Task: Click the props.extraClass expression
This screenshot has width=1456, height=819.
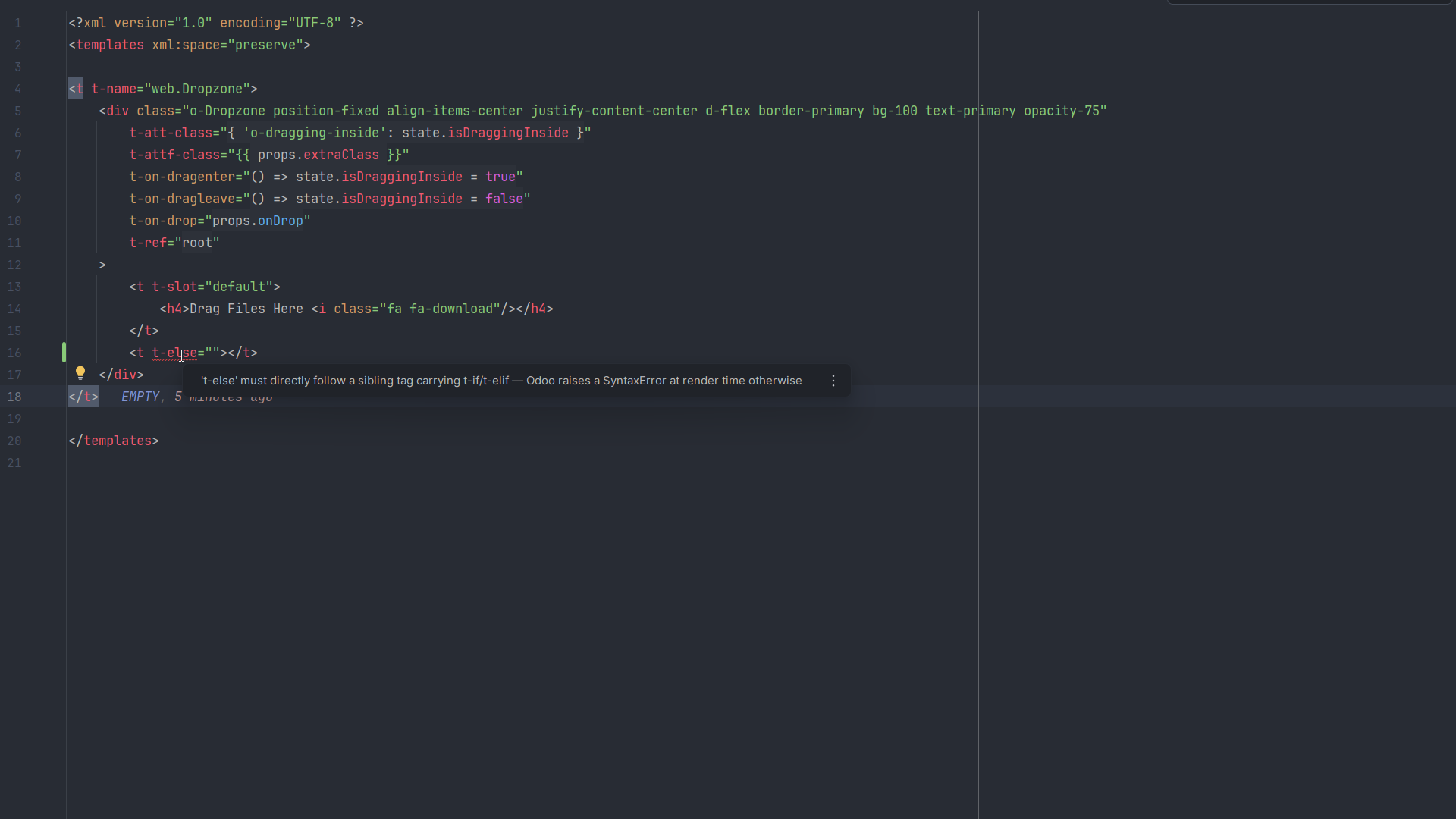Action: pos(318,155)
